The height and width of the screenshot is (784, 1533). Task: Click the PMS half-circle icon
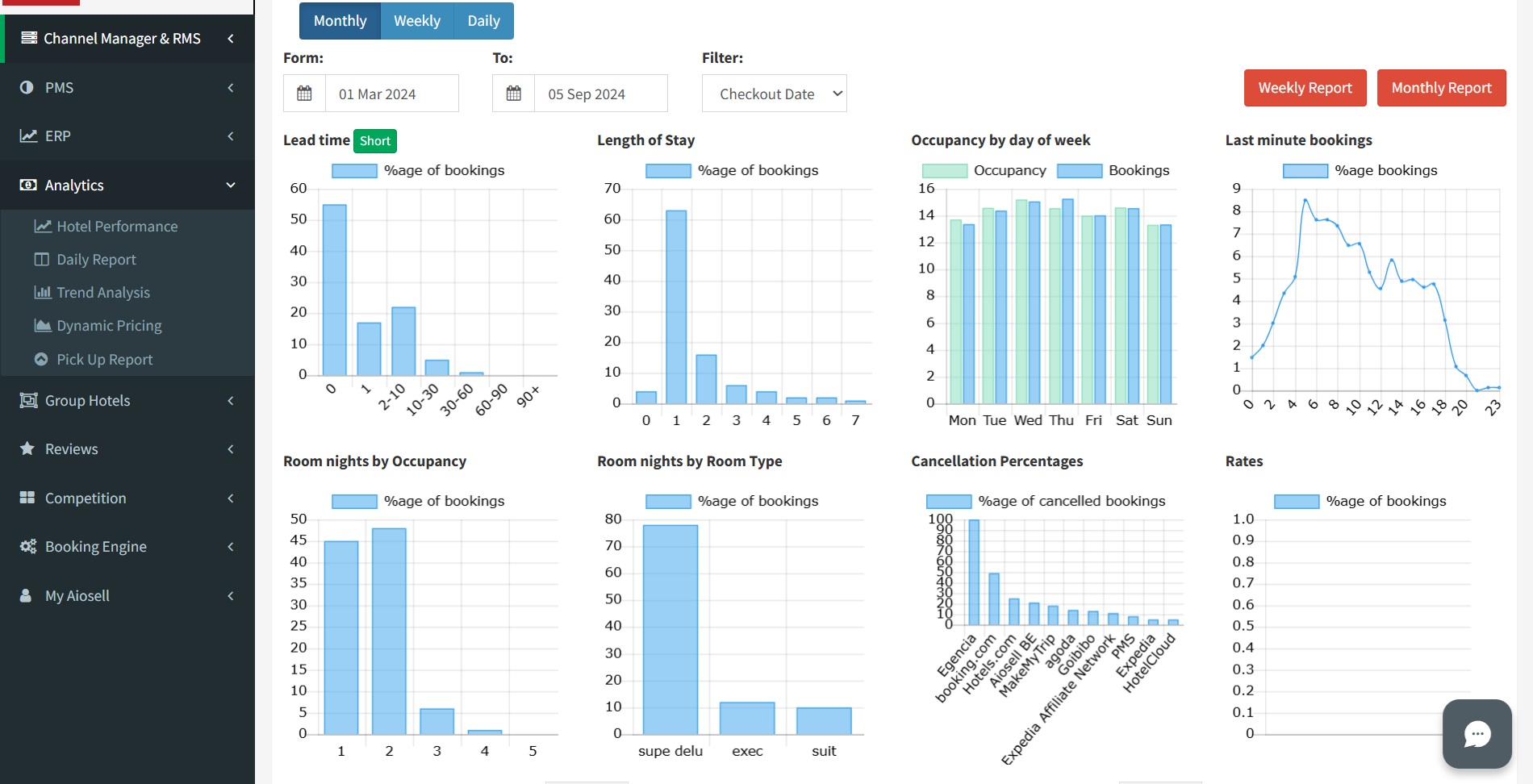27,87
